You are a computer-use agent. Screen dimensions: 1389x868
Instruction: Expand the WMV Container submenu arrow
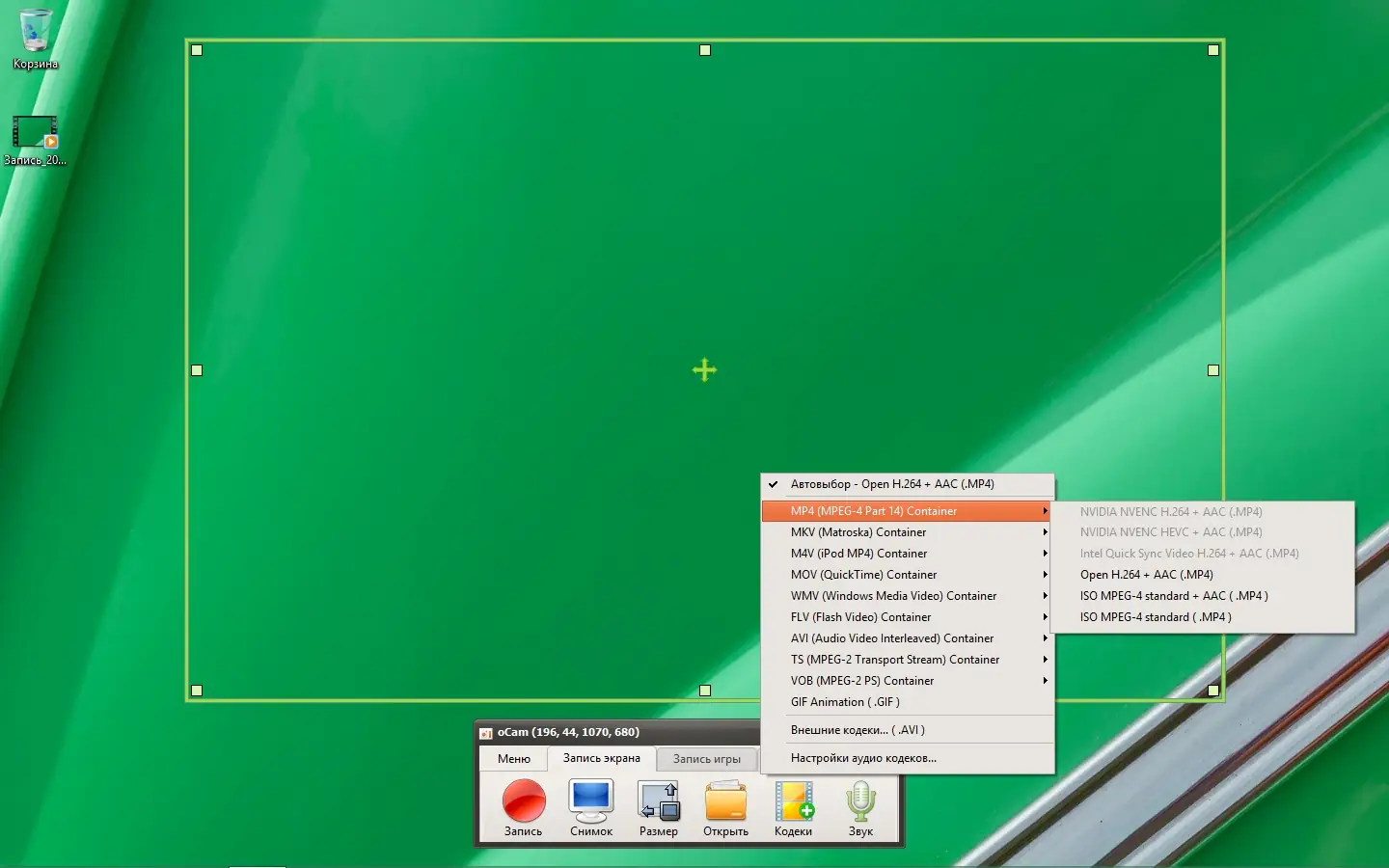click(x=1045, y=596)
